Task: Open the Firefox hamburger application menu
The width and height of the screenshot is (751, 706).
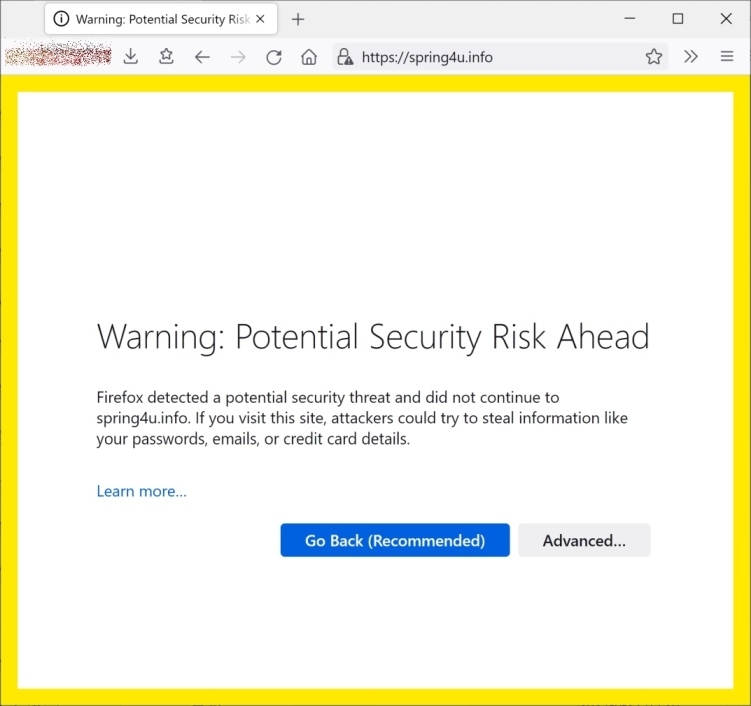Action: click(727, 57)
